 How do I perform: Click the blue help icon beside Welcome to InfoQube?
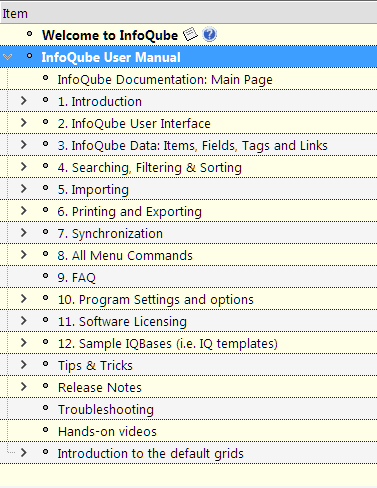(210, 34)
